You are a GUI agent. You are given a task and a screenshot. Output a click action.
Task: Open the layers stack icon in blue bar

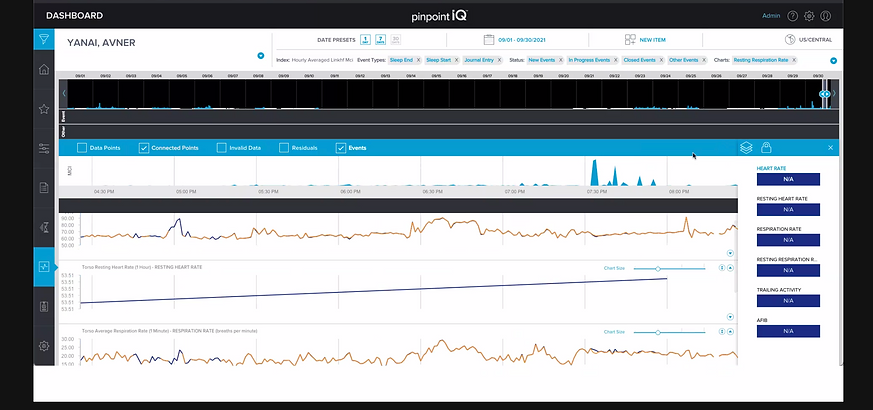(746, 148)
